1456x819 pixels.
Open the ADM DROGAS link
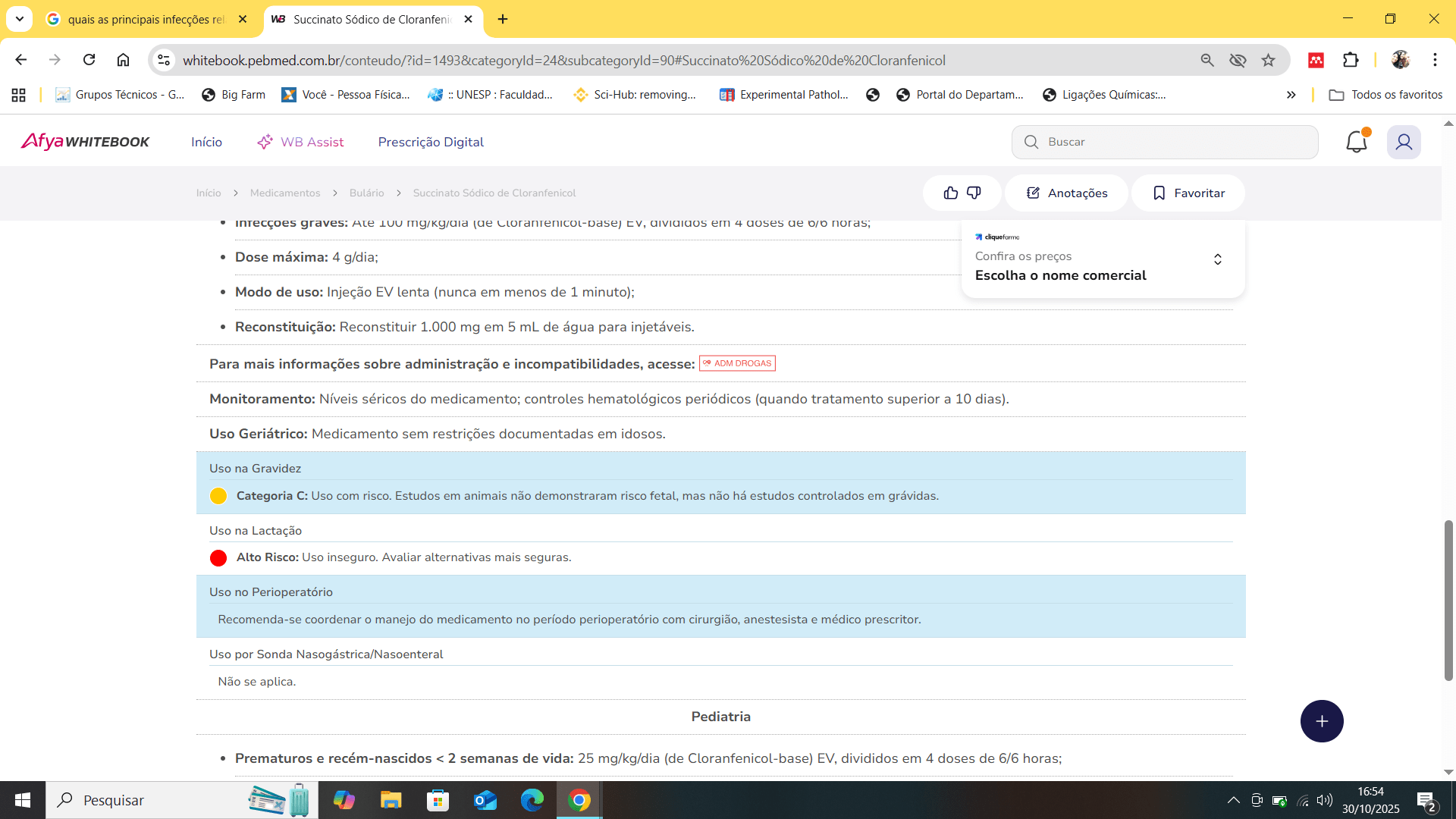[737, 363]
